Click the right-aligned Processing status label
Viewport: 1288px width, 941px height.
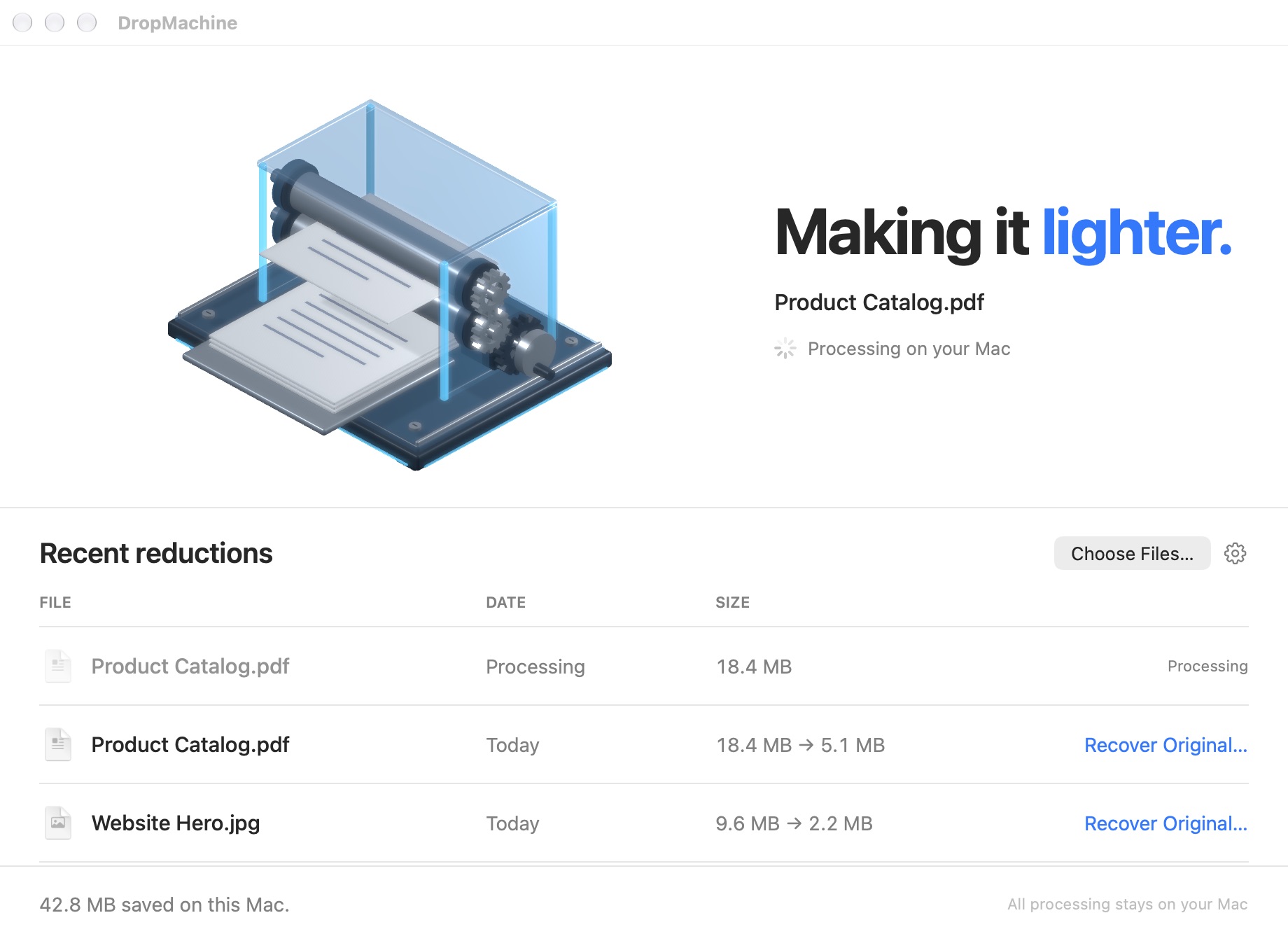1207,666
